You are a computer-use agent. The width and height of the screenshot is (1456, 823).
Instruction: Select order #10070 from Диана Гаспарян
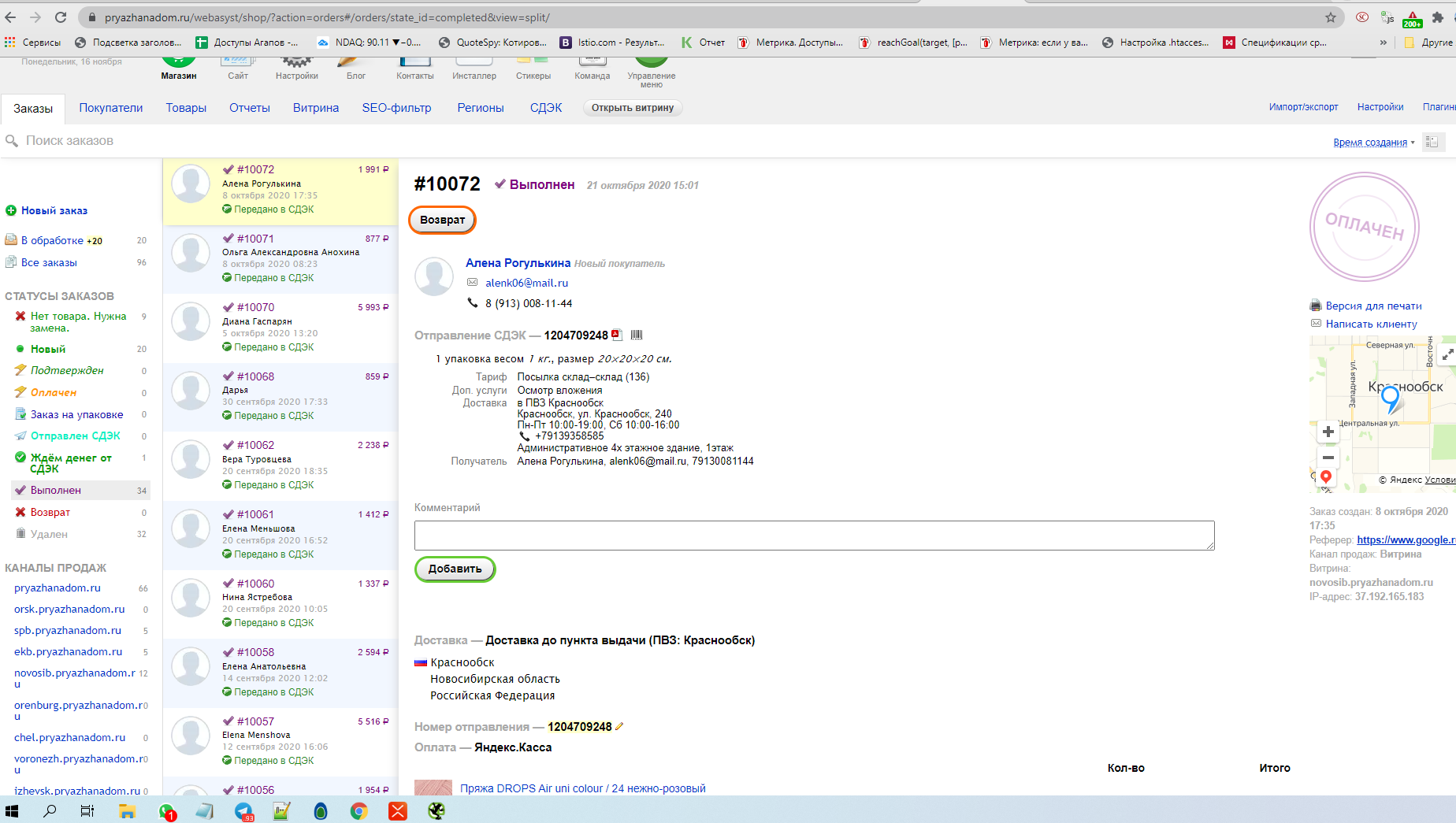280,327
